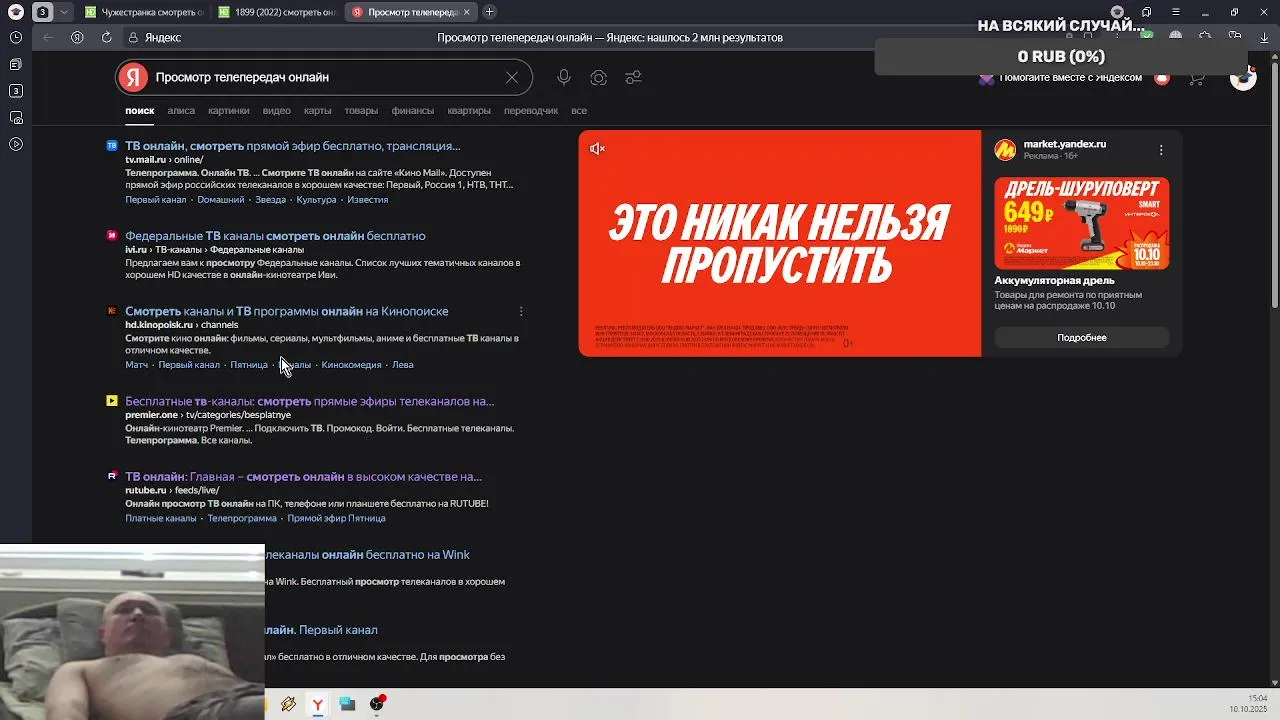
Task: Open Бесплатные тв-каналы Premier result
Action: pos(309,401)
